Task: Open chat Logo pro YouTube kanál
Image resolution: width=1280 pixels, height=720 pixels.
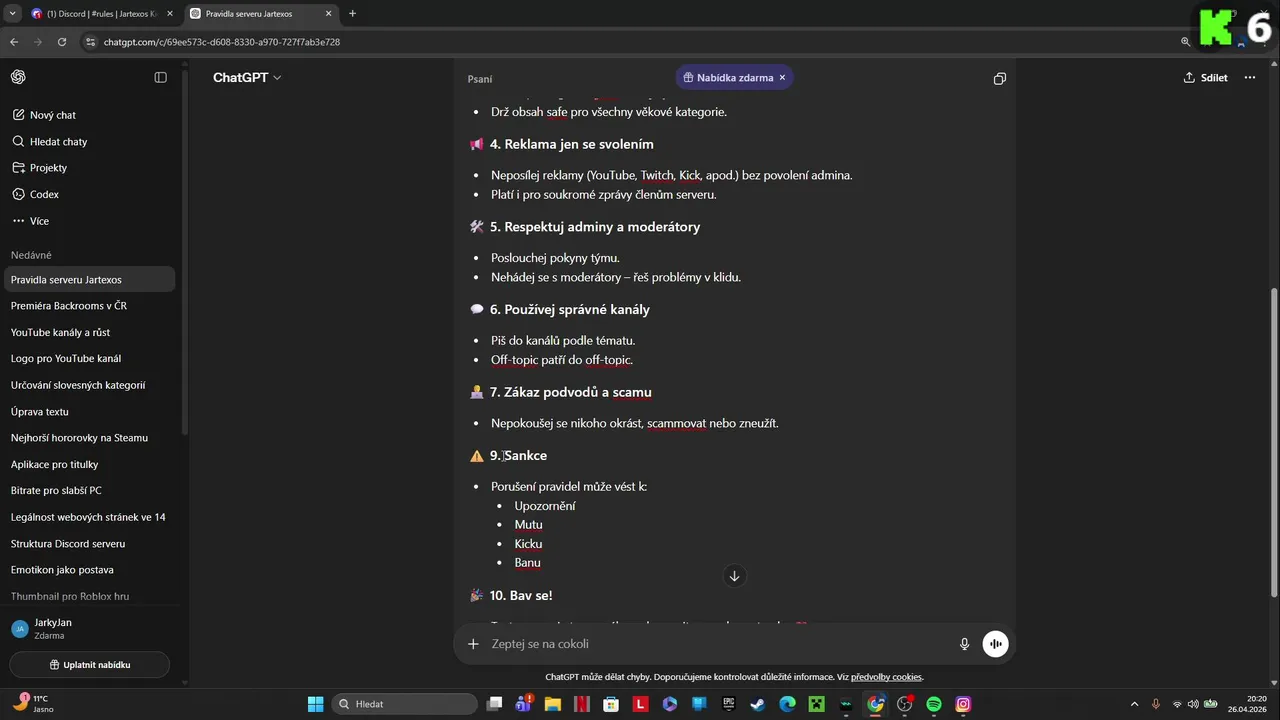Action: (90, 358)
